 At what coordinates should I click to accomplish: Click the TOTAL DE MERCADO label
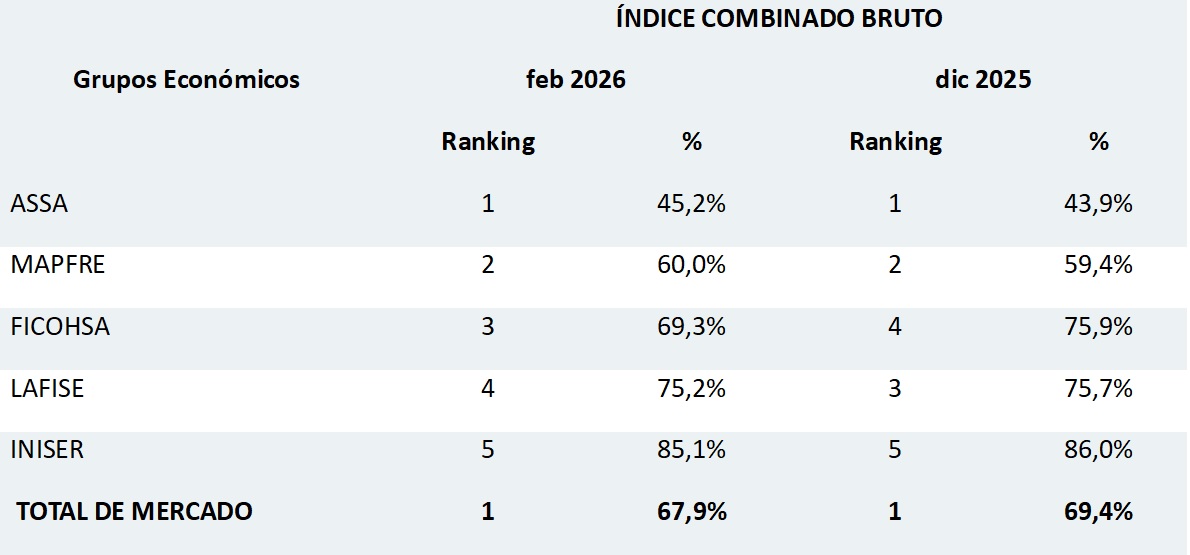point(134,511)
